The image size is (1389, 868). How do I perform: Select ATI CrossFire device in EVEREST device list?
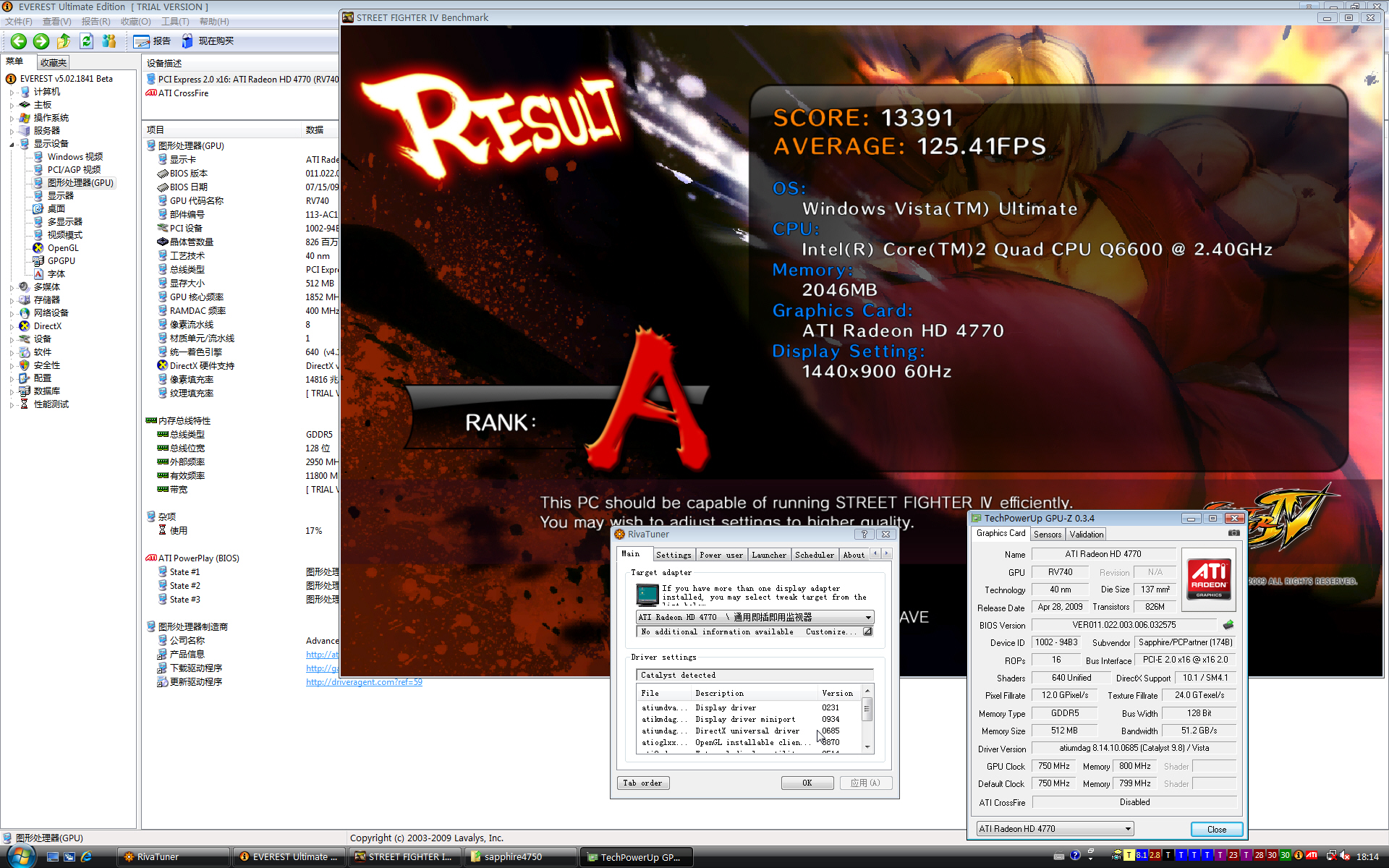click(x=177, y=93)
